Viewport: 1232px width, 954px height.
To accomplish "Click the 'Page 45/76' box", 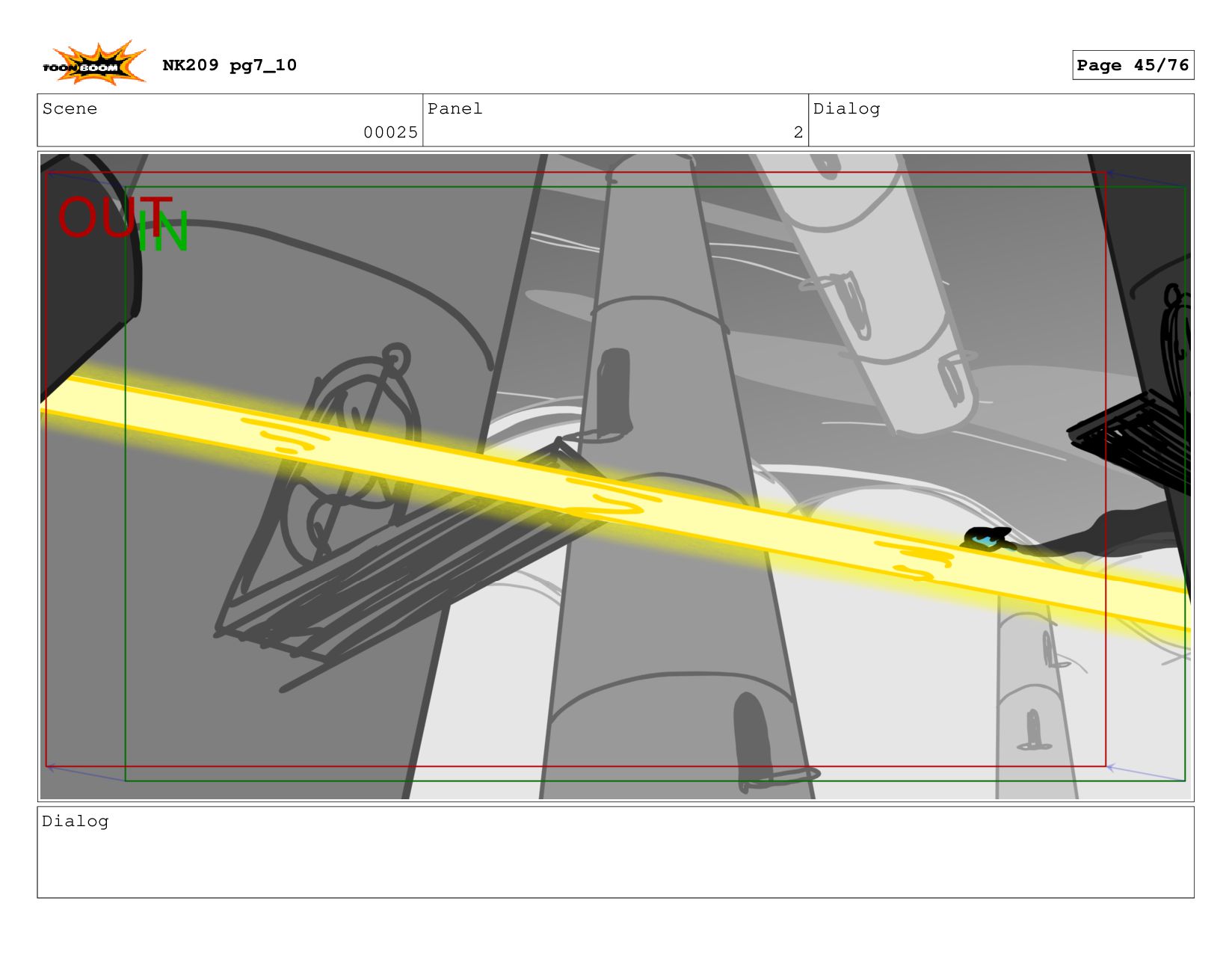I will click(x=1133, y=65).
